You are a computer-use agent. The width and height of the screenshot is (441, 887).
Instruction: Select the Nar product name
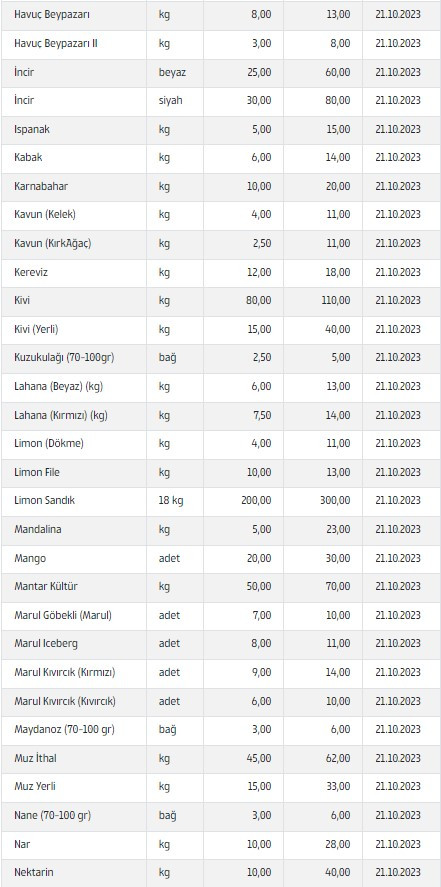22,844
